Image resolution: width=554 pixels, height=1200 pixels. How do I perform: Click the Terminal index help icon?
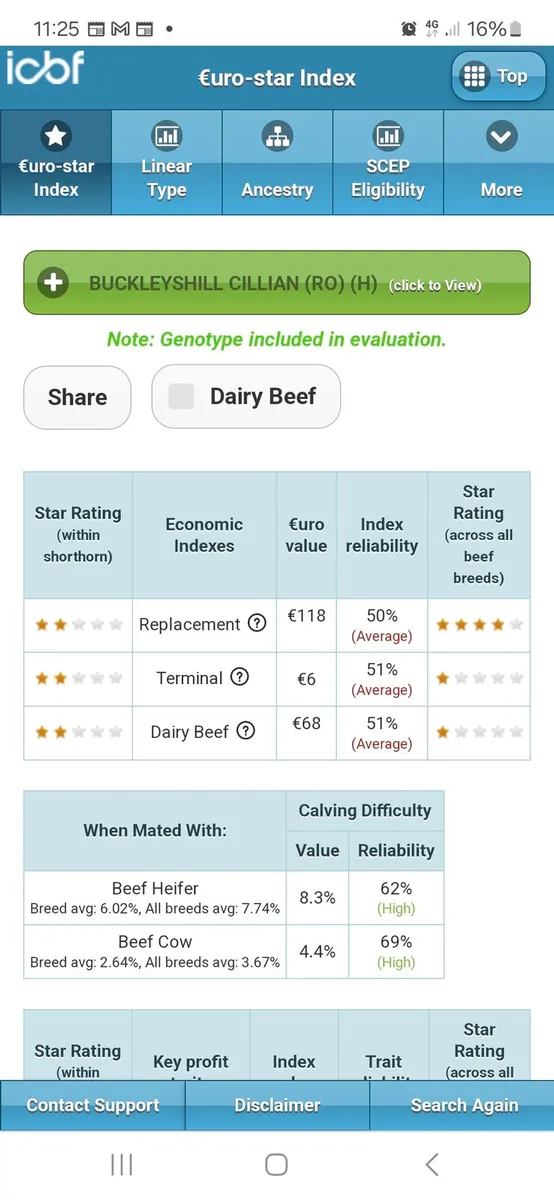(240, 677)
